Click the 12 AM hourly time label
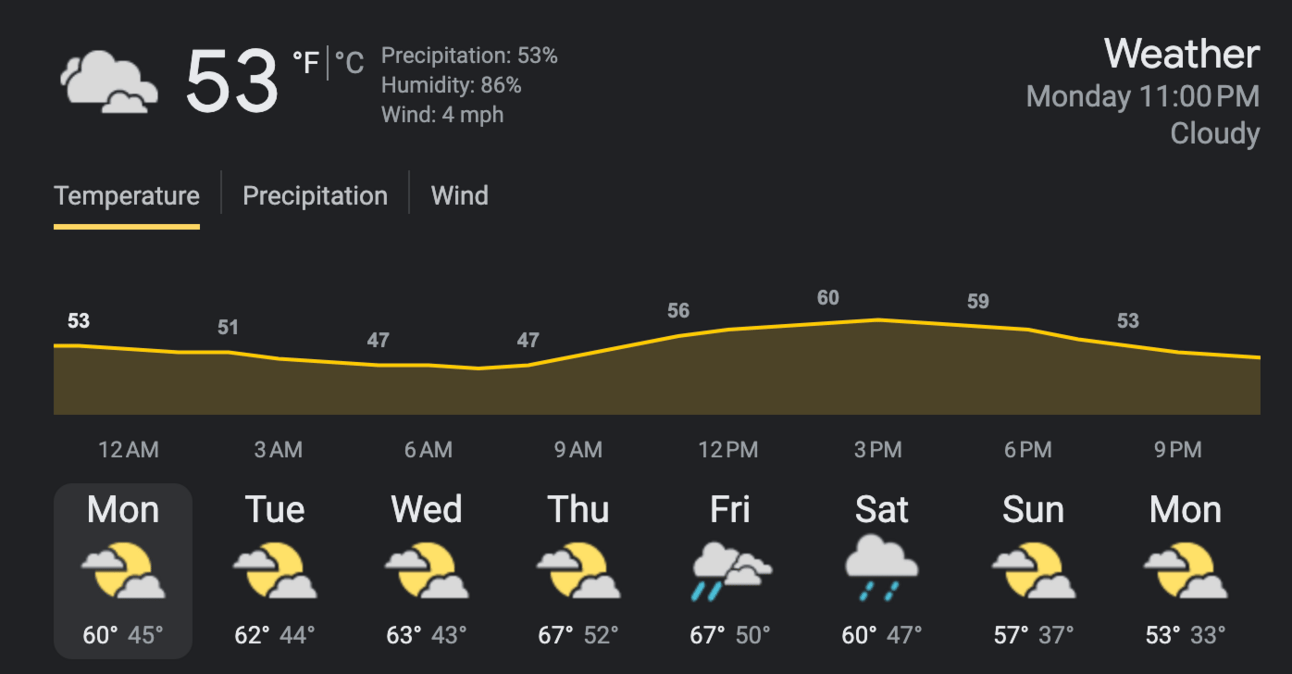Viewport: 1292px width, 674px height. 128,450
